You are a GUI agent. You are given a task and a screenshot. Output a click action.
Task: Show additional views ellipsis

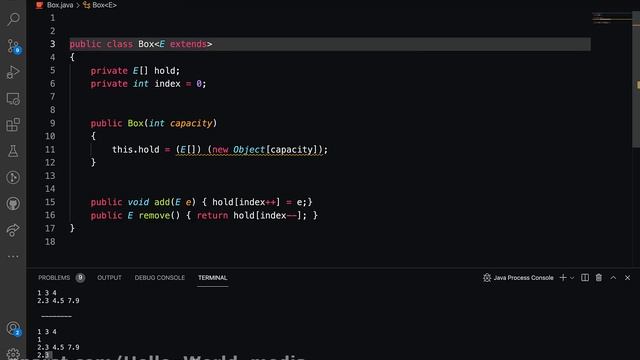pos(13,256)
